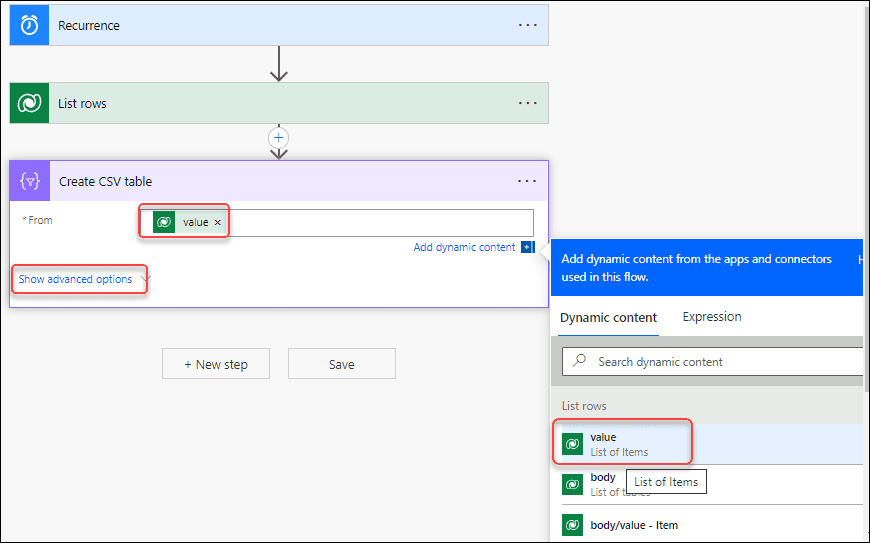Click the search magnifier icon
The width and height of the screenshot is (870, 543).
579,361
